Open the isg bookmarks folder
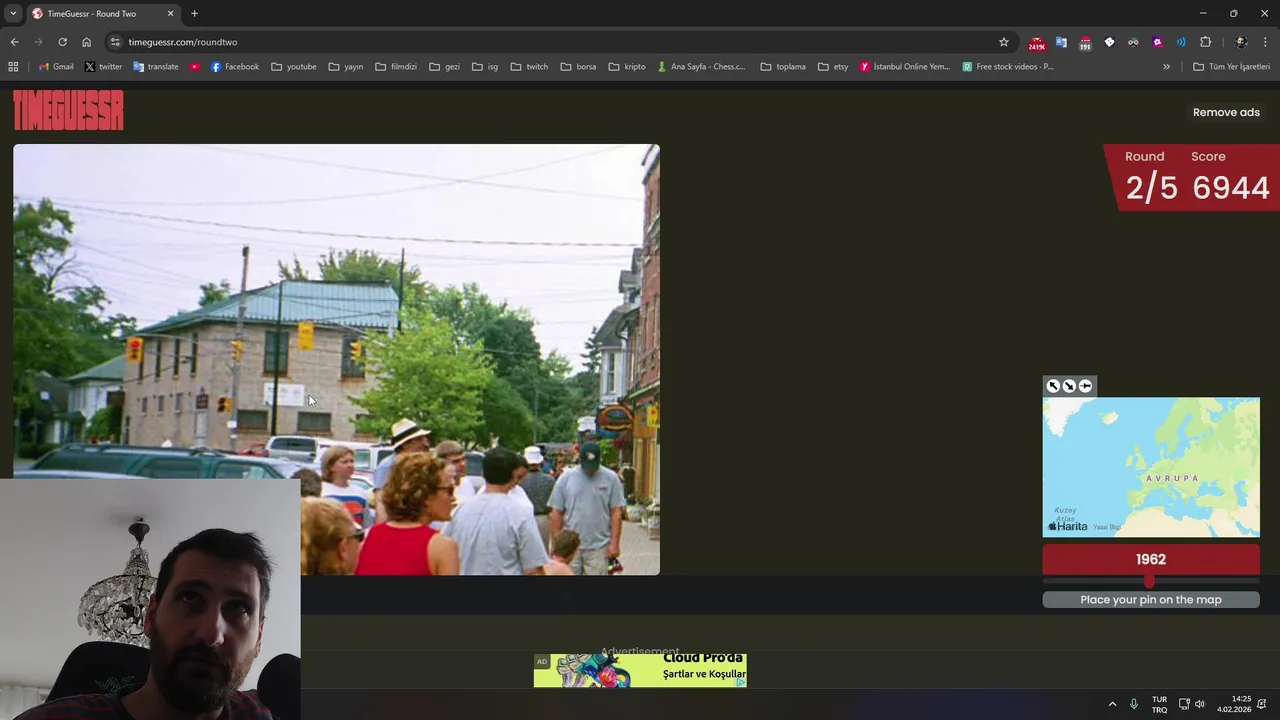1280x720 pixels. tap(485, 67)
